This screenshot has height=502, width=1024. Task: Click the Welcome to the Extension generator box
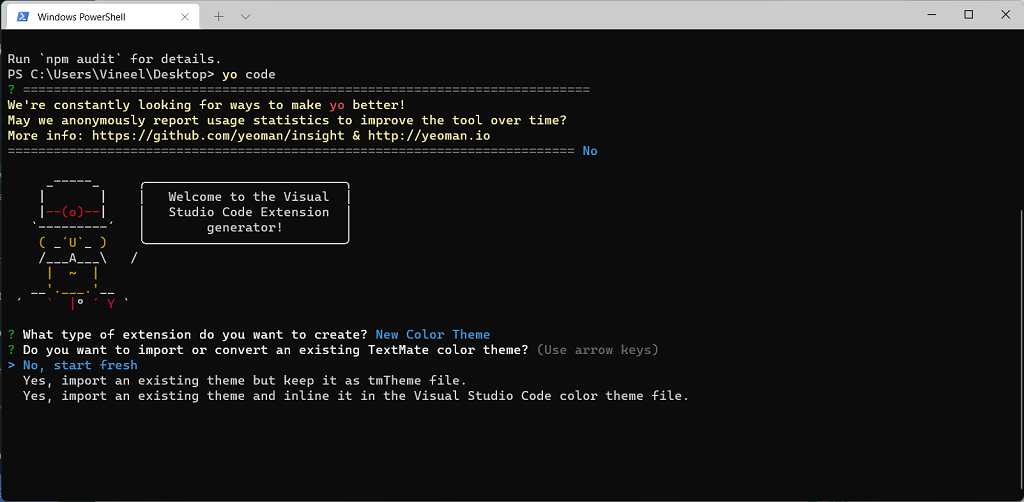pyautogui.click(x=245, y=212)
